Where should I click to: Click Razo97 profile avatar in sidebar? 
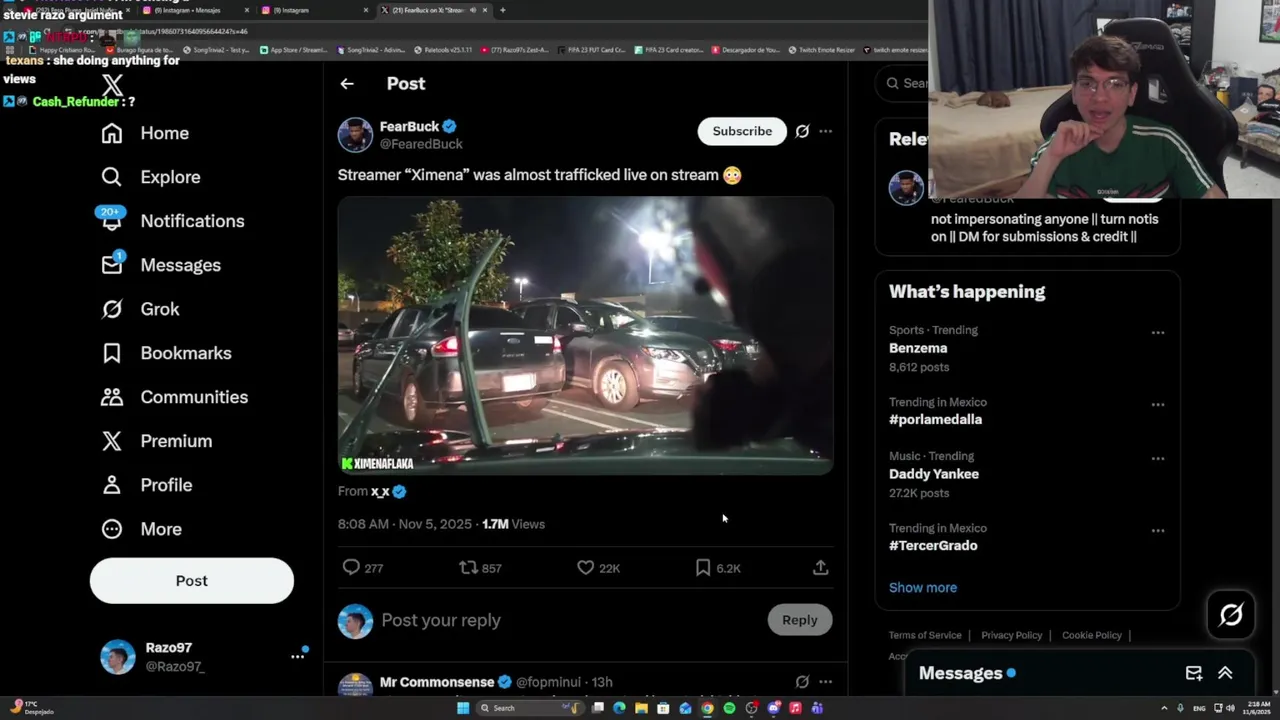tap(118, 657)
